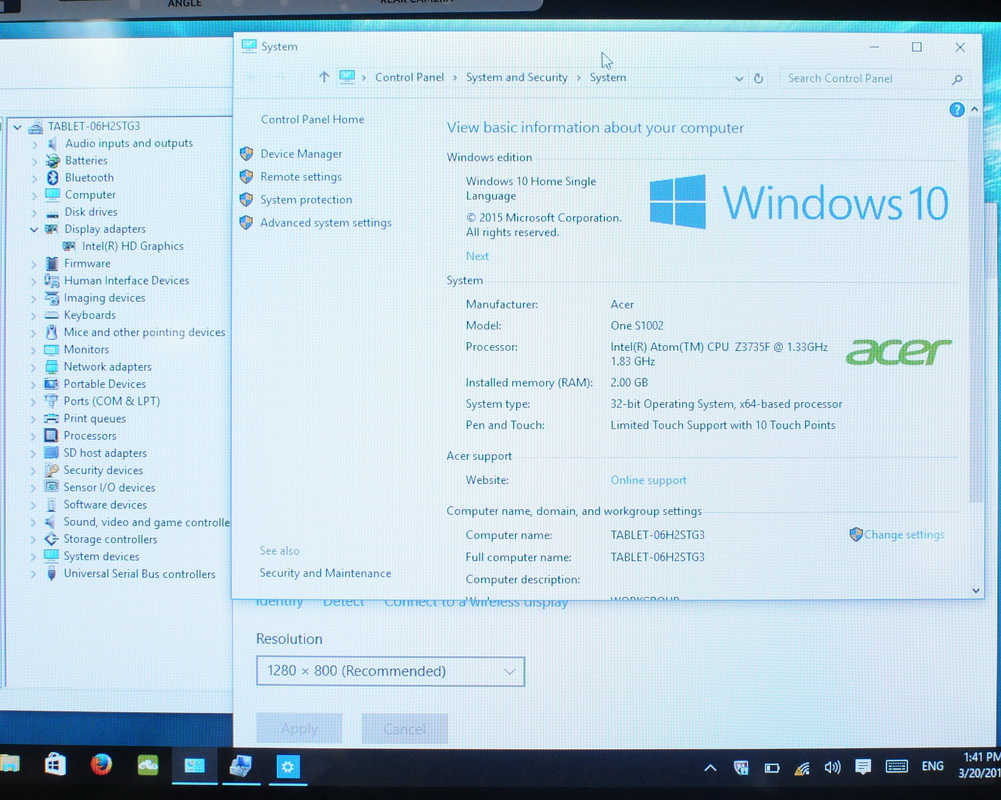Click the scroll down arrow in System window
Viewport: 1001px width, 800px height.
[975, 591]
